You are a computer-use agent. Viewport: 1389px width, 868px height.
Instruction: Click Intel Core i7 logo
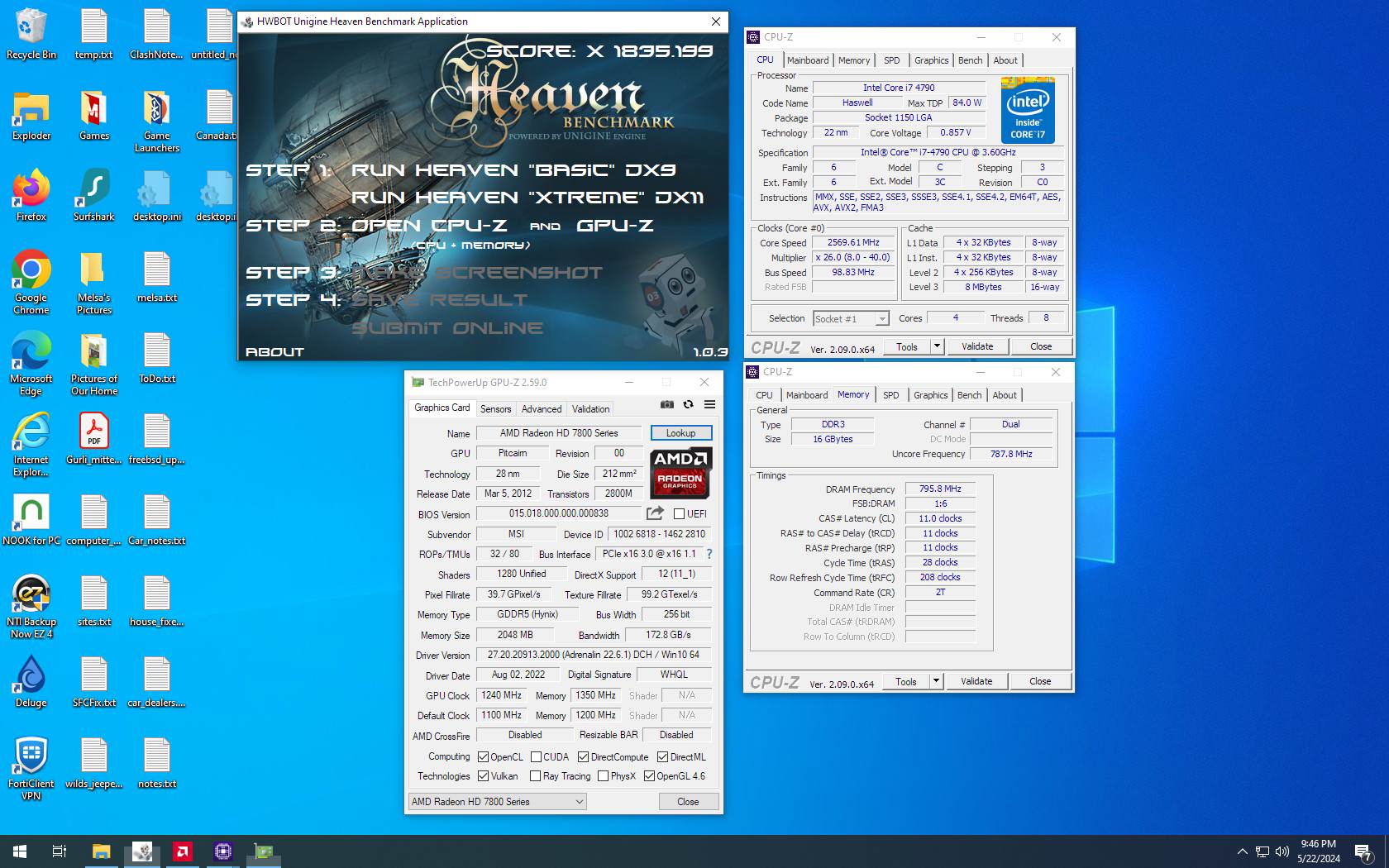pos(1027,110)
